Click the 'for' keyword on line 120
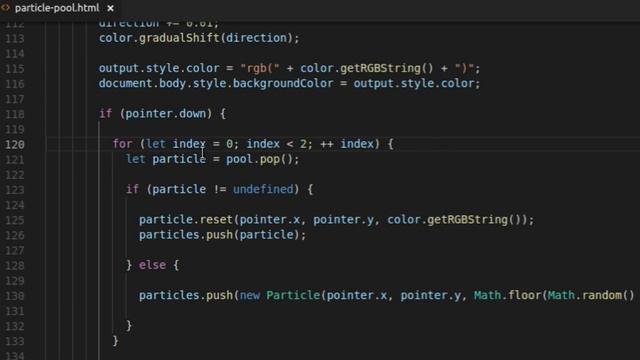 click(122, 144)
